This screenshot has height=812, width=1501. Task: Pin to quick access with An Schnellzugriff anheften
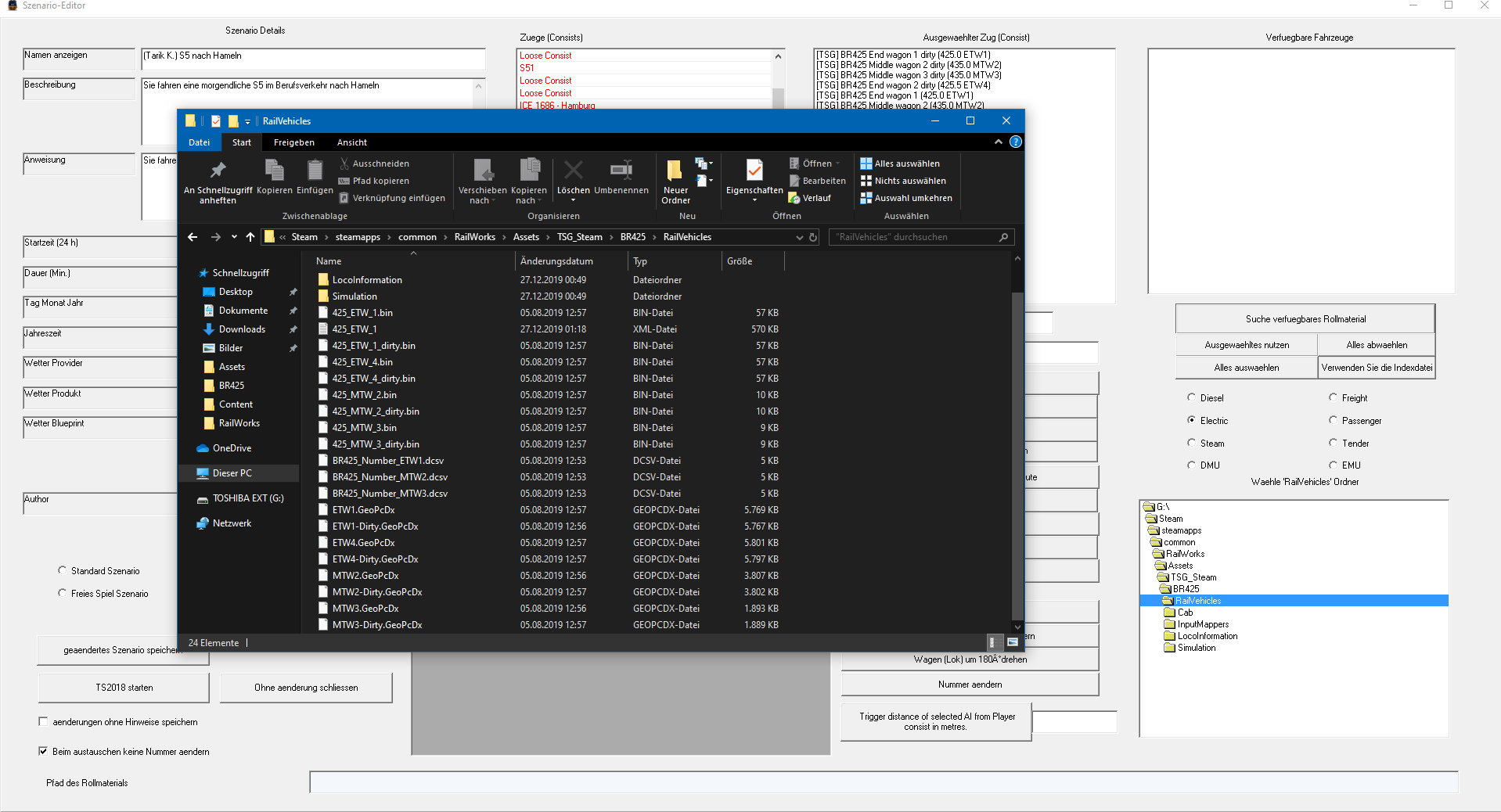[218, 171]
